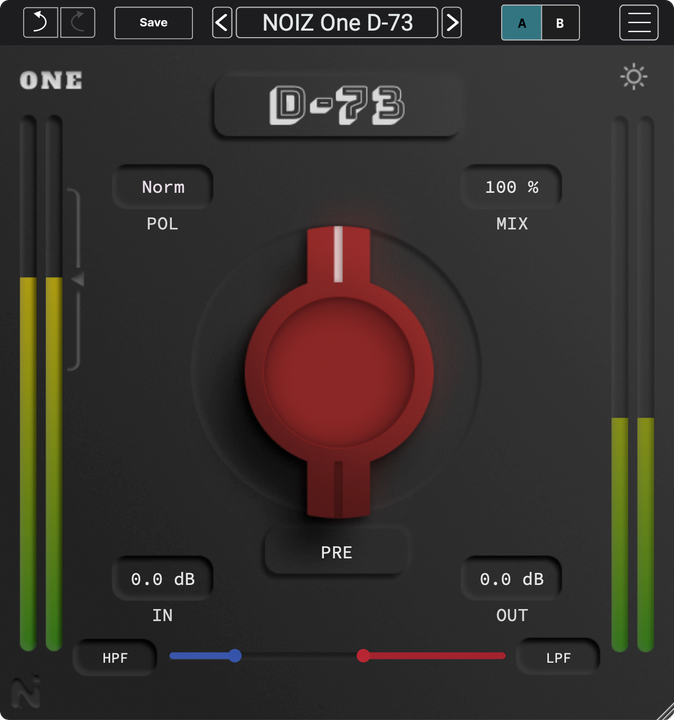Click the red PRE drive knob
Screen dimensions: 674x720
tap(339, 372)
